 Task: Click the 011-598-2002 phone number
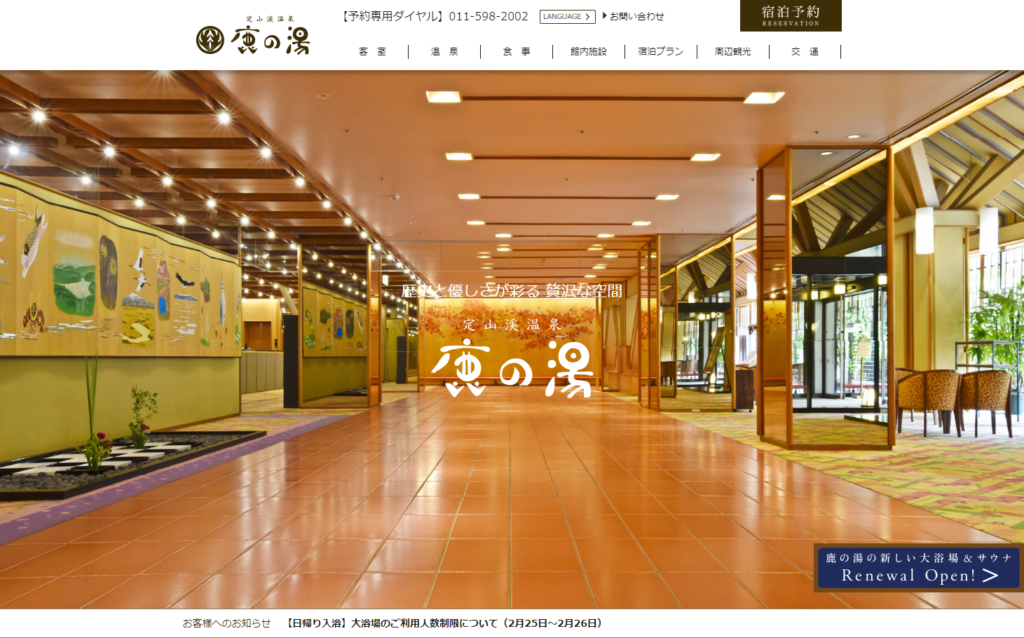coord(490,16)
